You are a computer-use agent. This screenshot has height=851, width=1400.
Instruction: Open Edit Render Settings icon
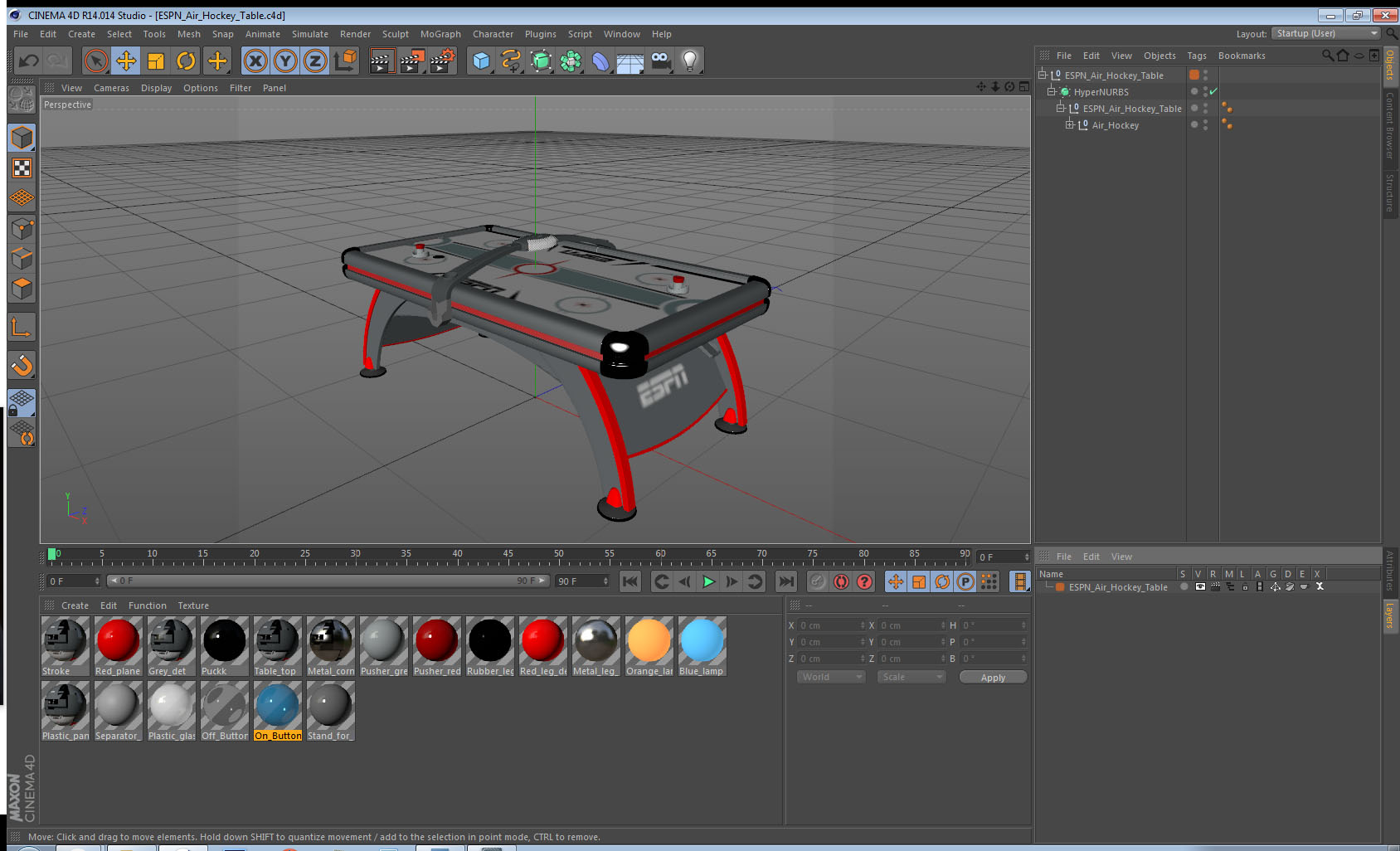[x=443, y=61]
